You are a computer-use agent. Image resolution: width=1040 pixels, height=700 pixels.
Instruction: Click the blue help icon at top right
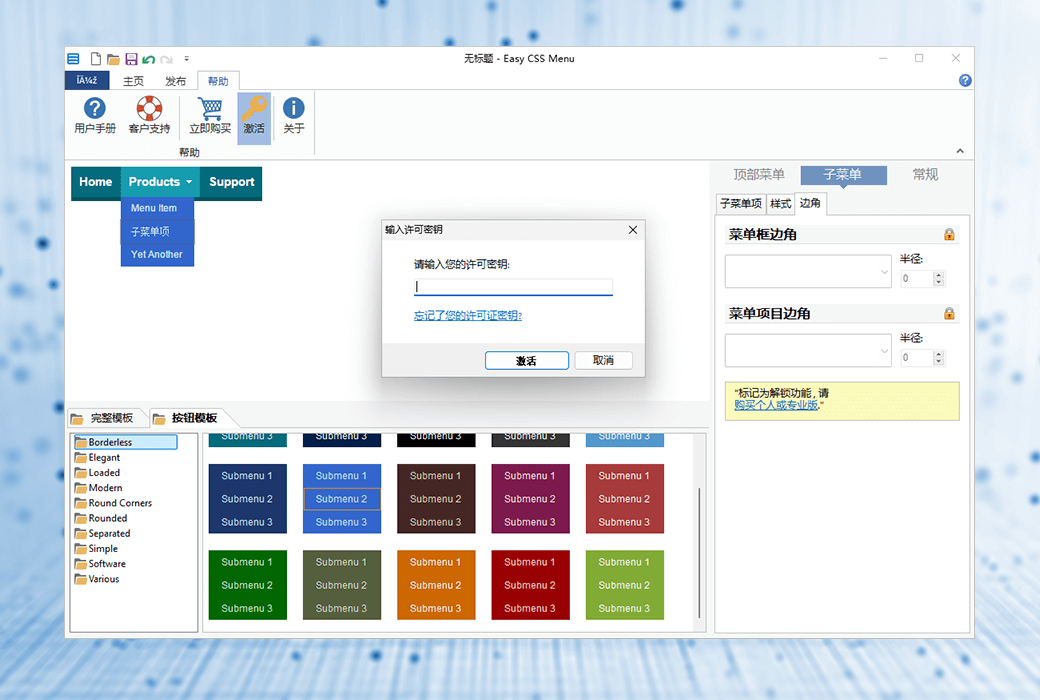(x=965, y=80)
